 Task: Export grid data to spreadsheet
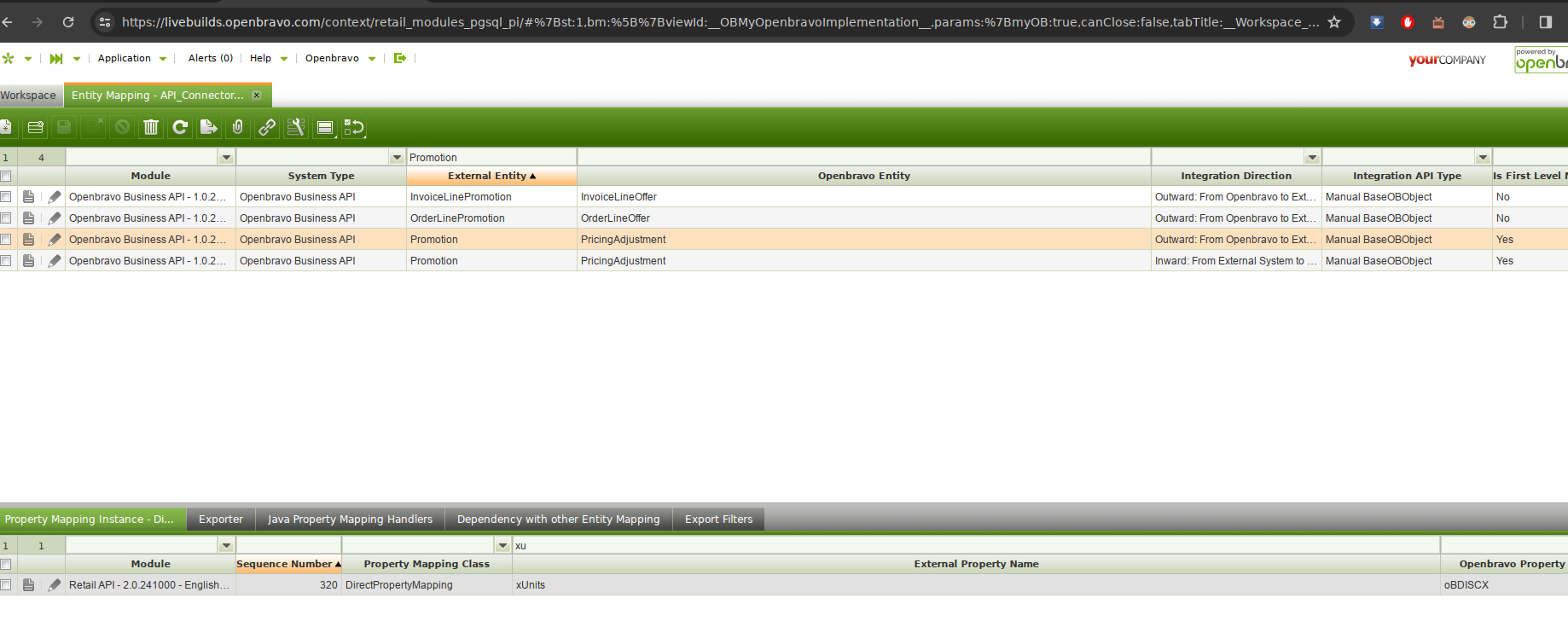(209, 127)
